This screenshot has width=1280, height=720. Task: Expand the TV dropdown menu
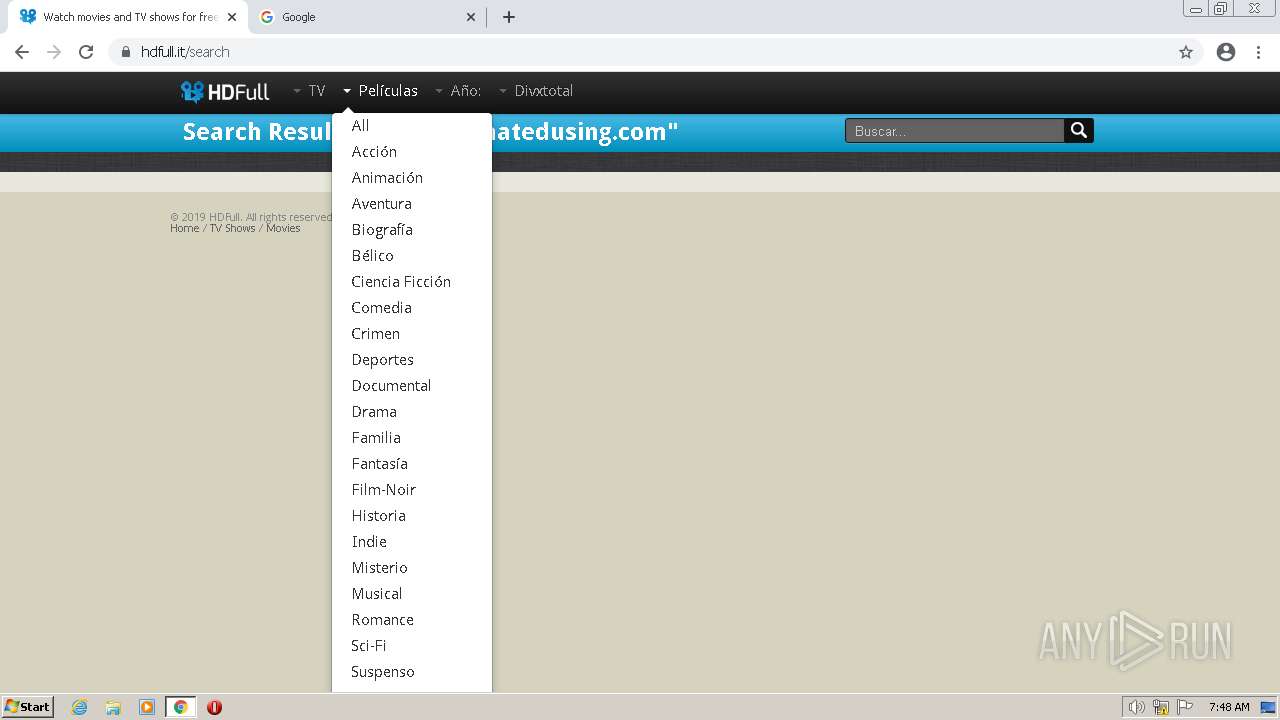309,91
